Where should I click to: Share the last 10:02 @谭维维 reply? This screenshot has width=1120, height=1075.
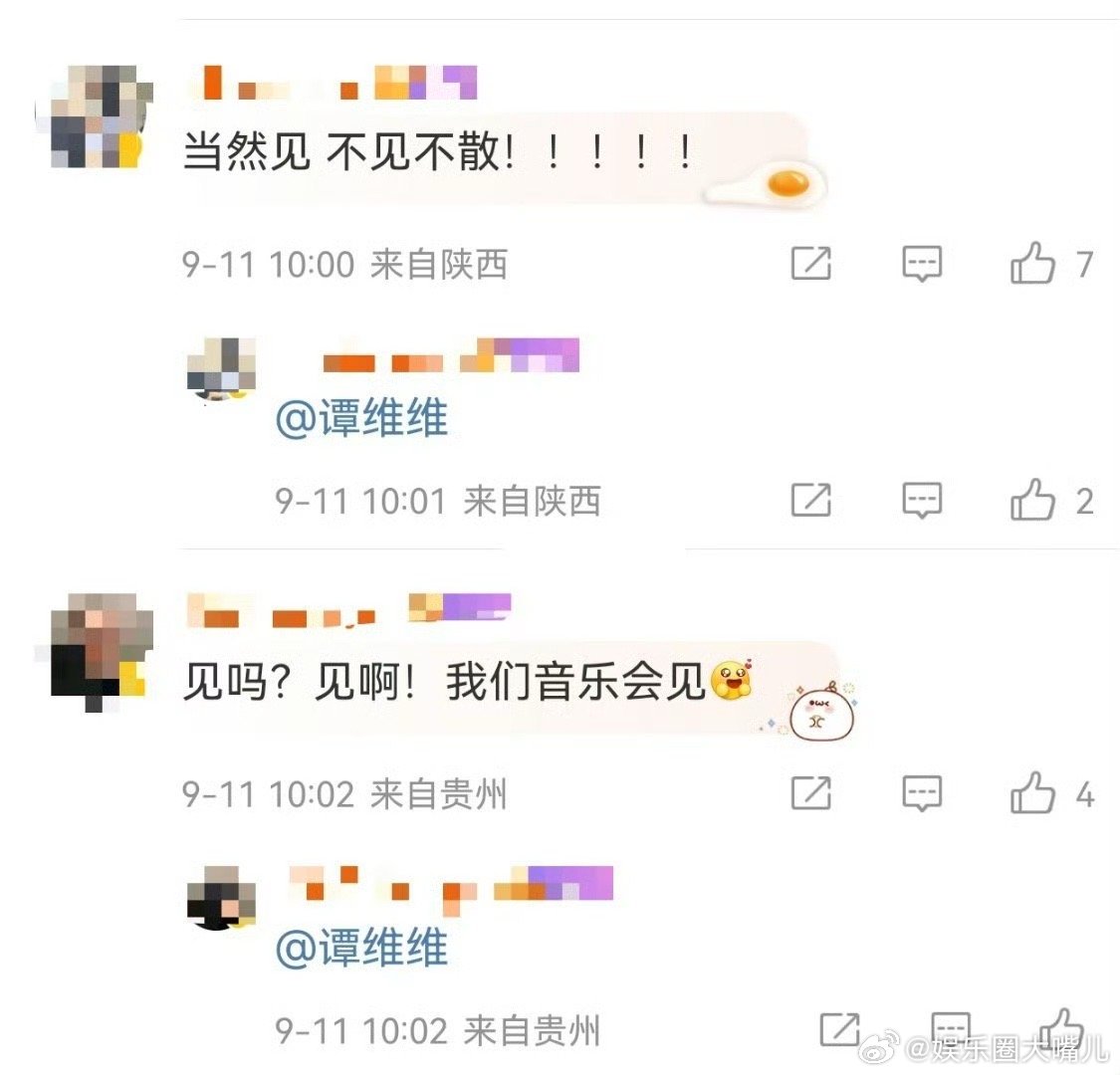click(x=839, y=1029)
